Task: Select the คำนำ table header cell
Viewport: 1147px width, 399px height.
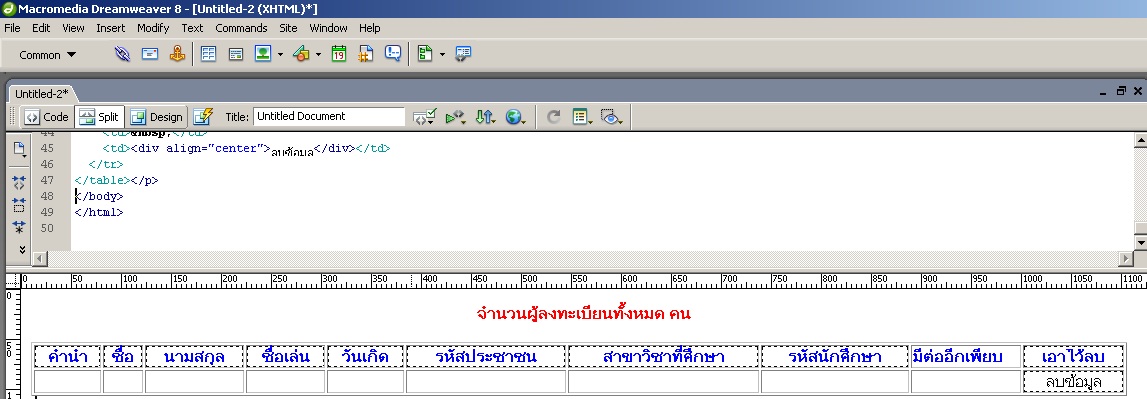Action: coord(67,357)
